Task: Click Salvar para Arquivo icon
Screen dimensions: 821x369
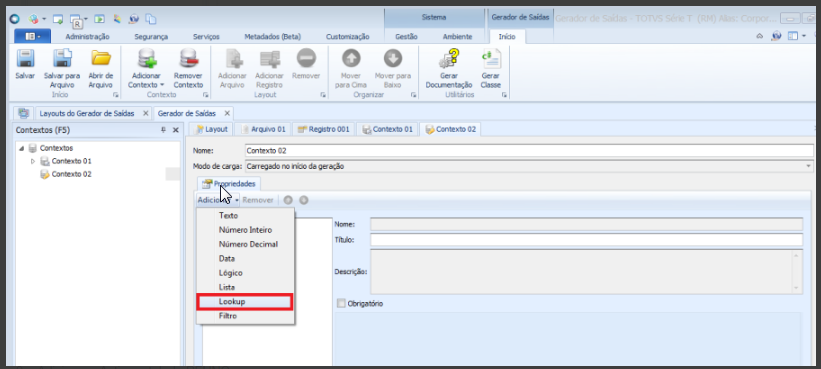Action: [62, 58]
